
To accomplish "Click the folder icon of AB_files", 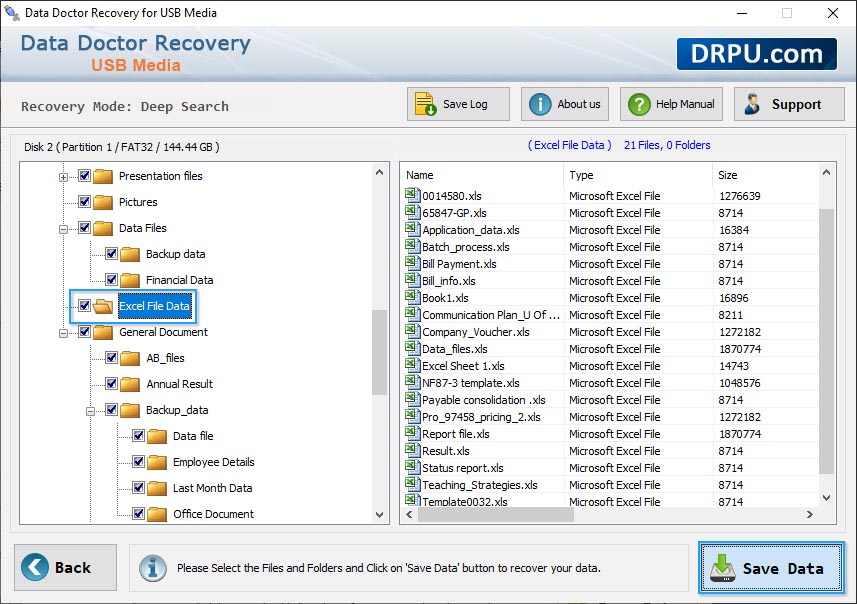I will (130, 358).
